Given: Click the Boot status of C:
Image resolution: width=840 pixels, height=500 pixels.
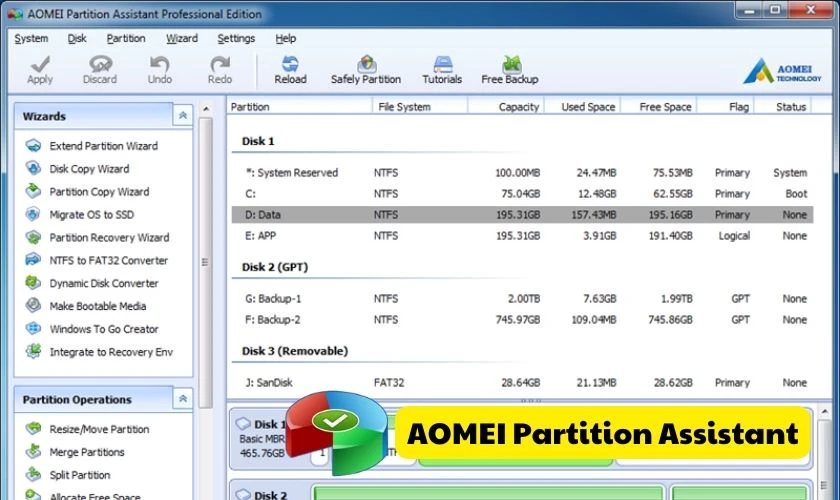Looking at the screenshot, I should click(796, 193).
